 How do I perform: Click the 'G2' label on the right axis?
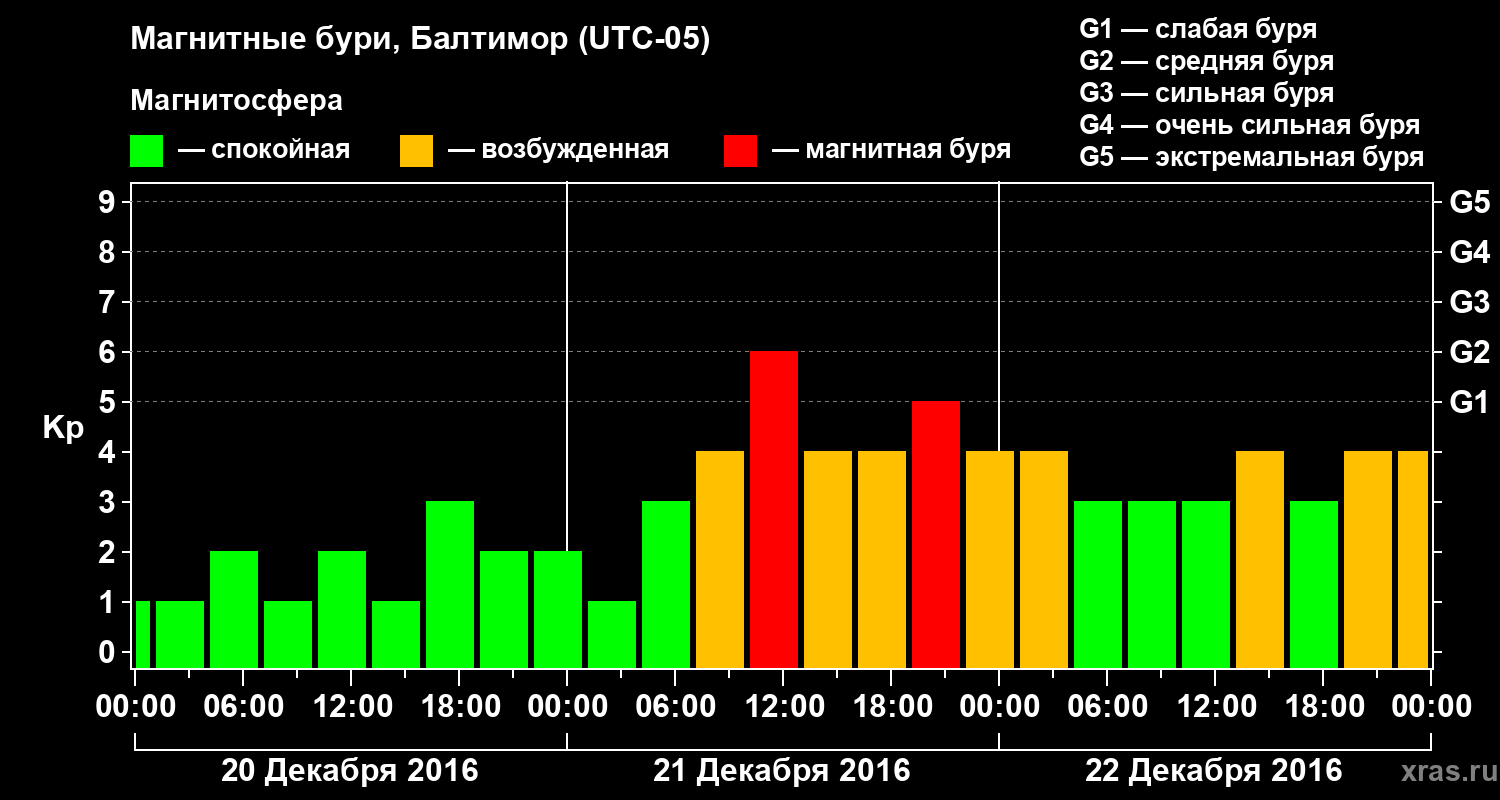pos(1469,352)
